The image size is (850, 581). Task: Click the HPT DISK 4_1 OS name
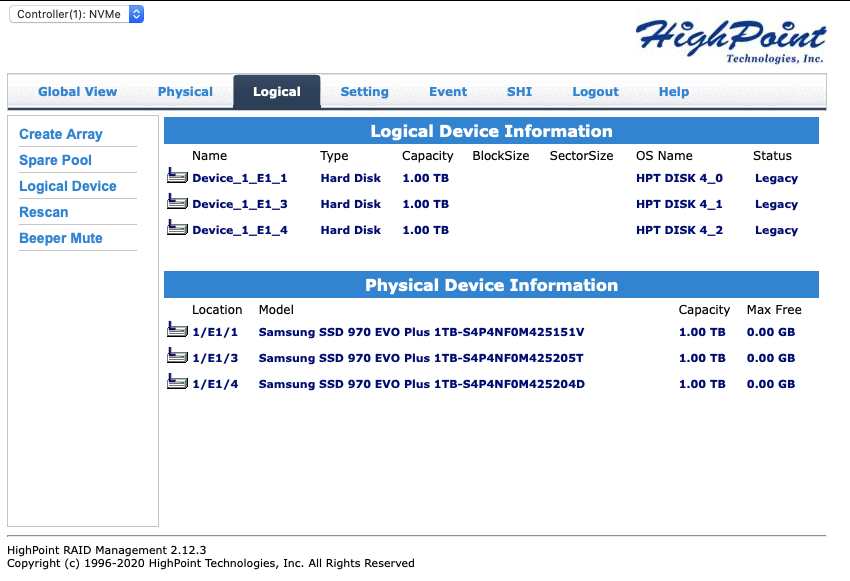pos(679,204)
